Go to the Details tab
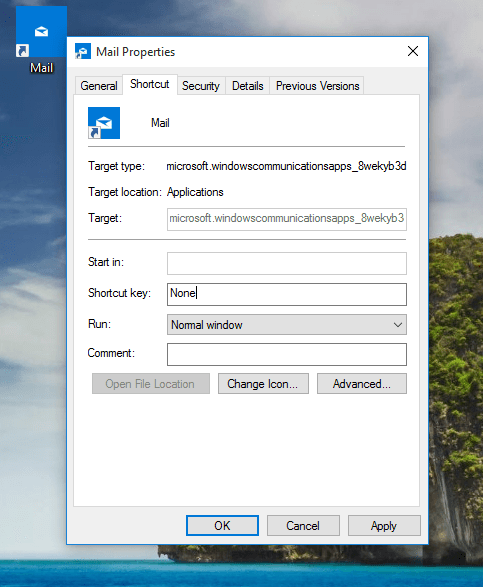Viewport: 483px width, 587px height. coord(247,86)
